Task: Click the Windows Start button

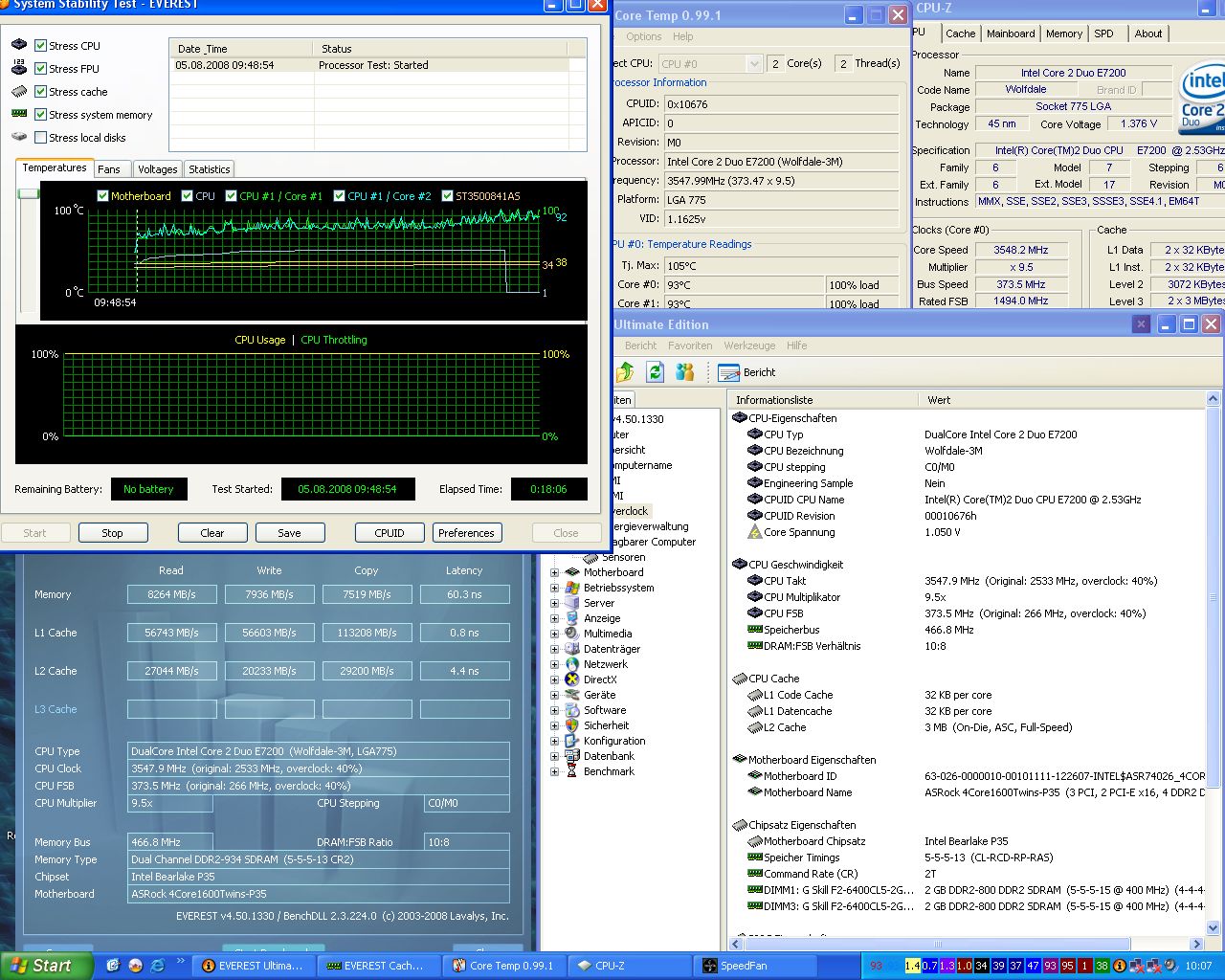Action: 47,966
